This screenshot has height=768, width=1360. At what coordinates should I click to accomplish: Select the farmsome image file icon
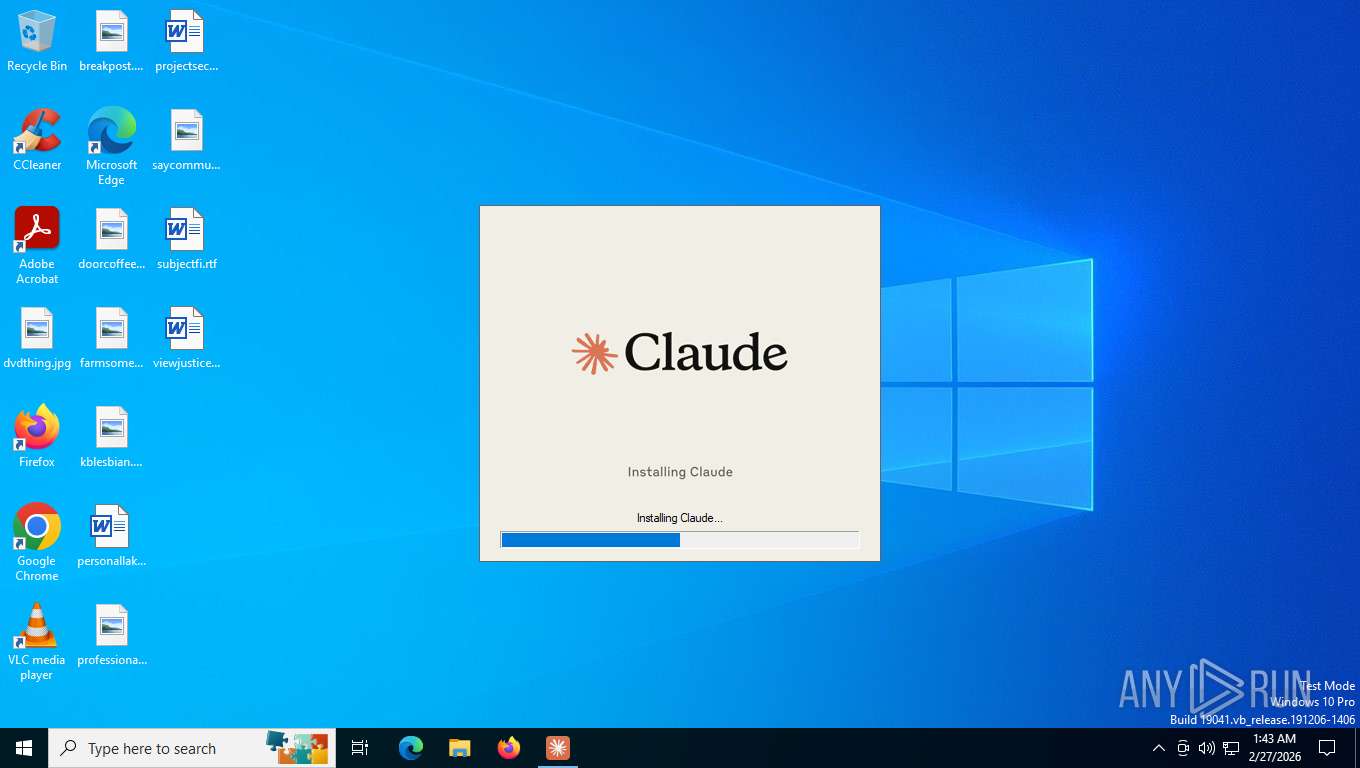point(111,339)
